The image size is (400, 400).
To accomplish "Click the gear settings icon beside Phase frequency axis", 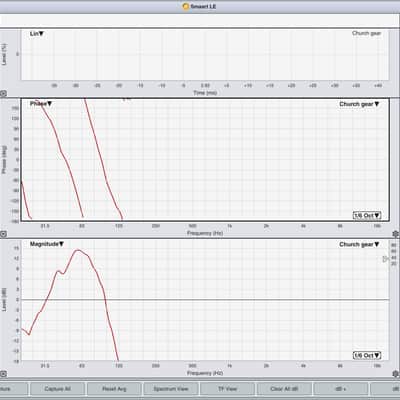I will coord(396,234).
